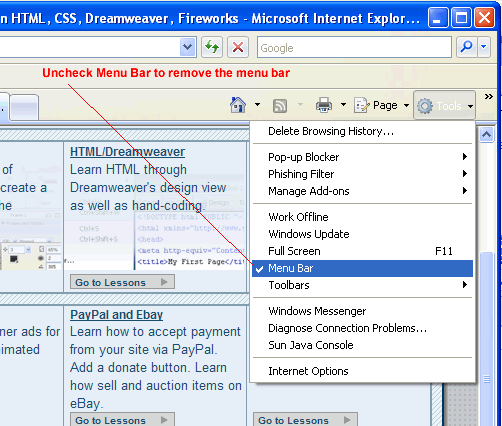
Task: Click the red Stop loading icon
Action: click(238, 47)
